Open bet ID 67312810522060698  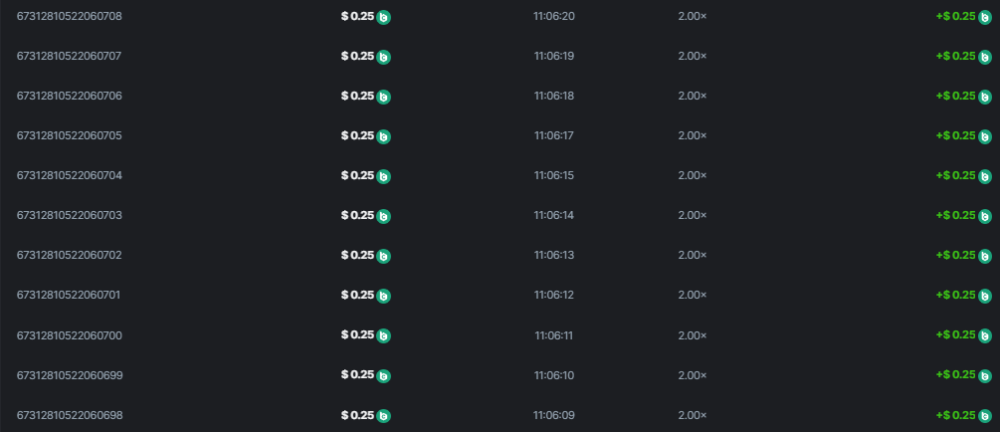[69, 414]
